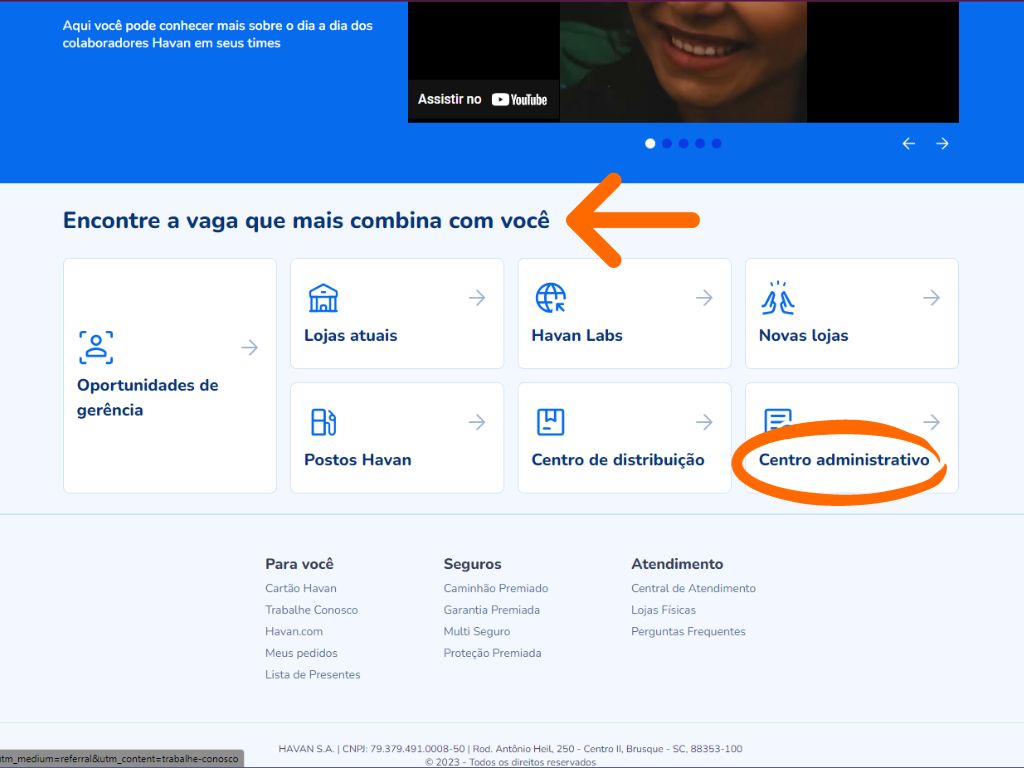
Task: Open the Oportunidades de gerência card title
Action: coord(148,397)
